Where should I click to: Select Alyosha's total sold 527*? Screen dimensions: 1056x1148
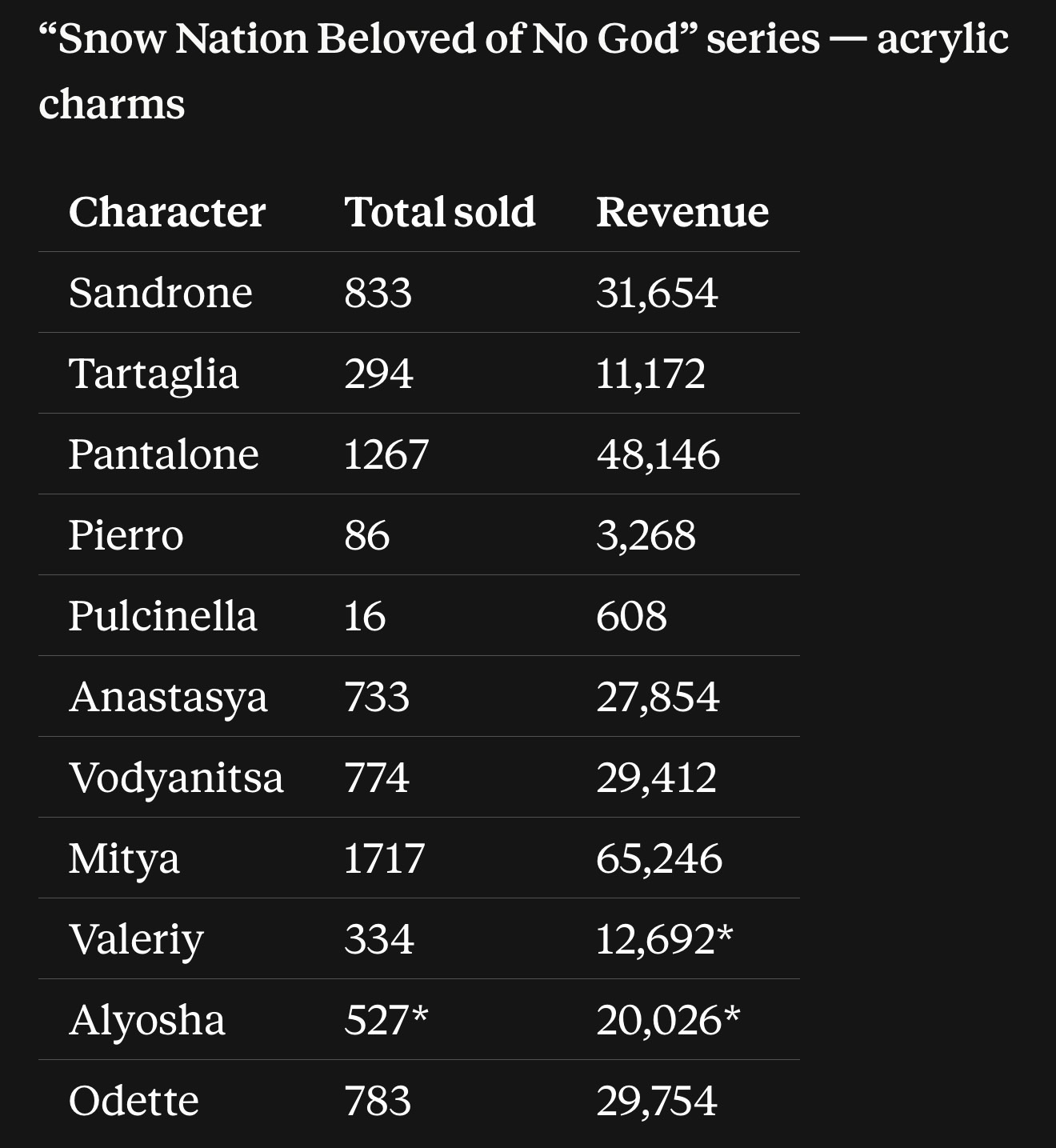click(386, 1020)
